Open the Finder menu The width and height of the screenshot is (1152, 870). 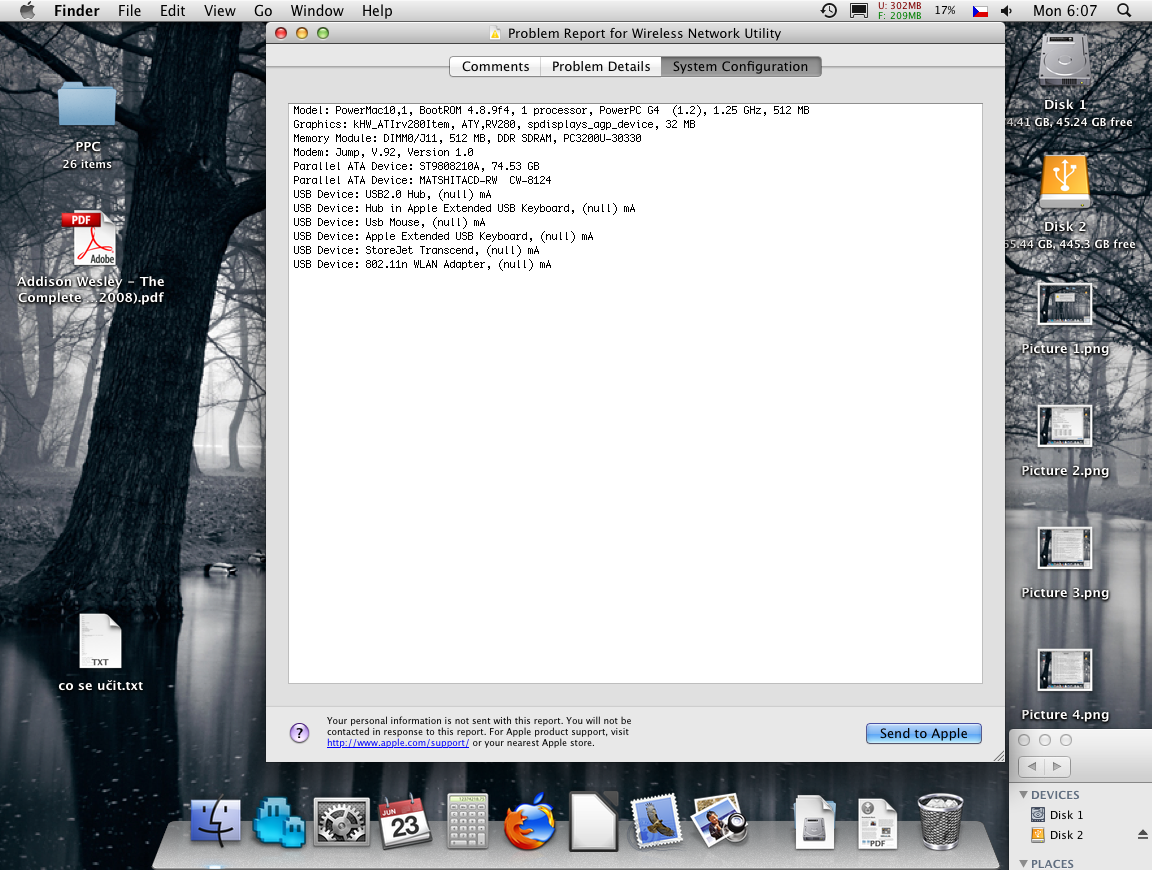click(x=76, y=10)
